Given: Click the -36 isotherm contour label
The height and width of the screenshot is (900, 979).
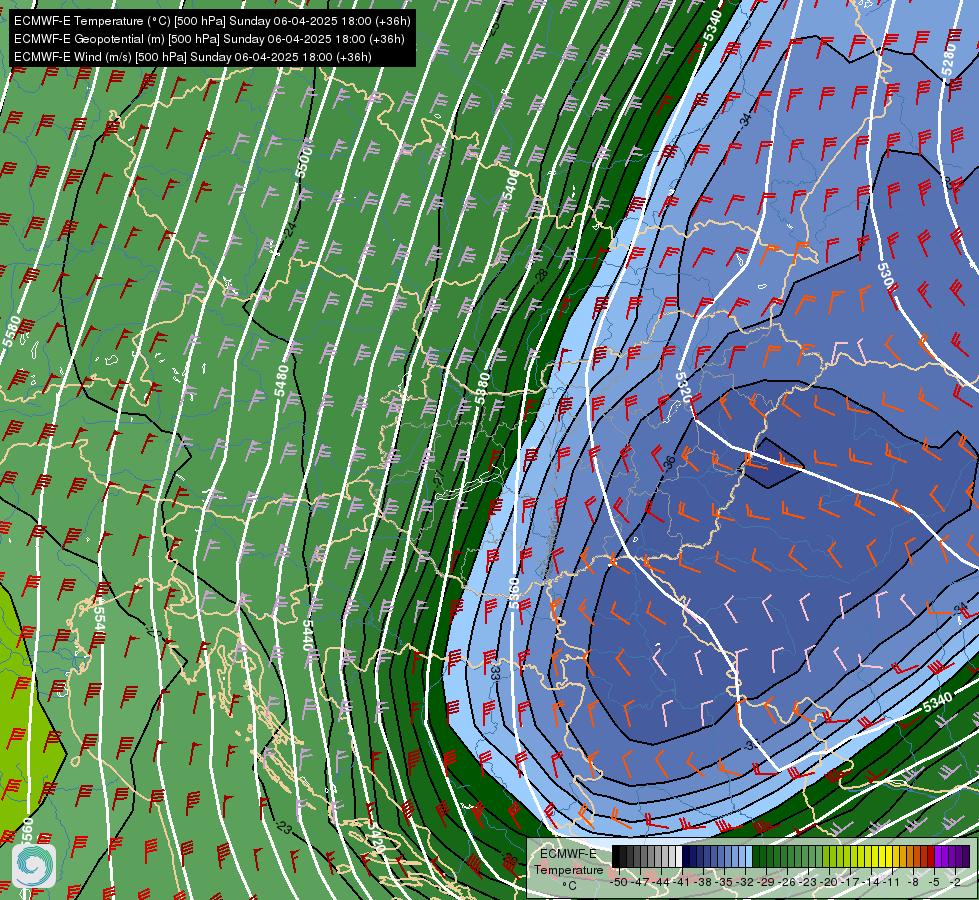Looking at the screenshot, I should (669, 463).
